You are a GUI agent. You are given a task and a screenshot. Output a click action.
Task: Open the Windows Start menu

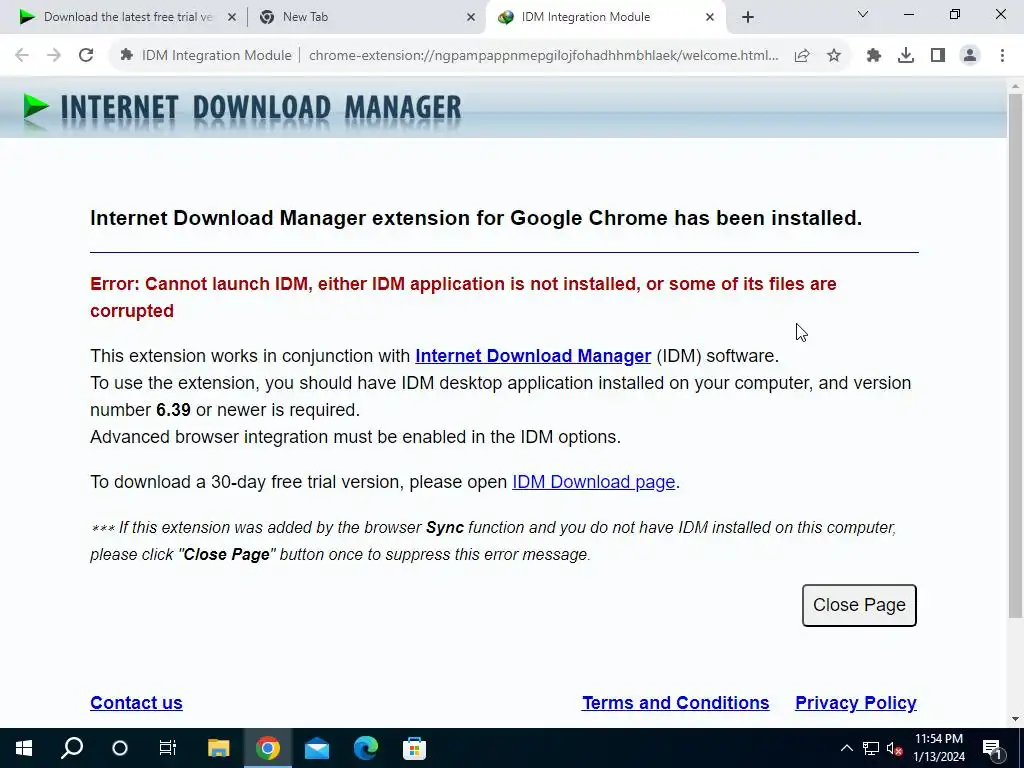(24, 748)
